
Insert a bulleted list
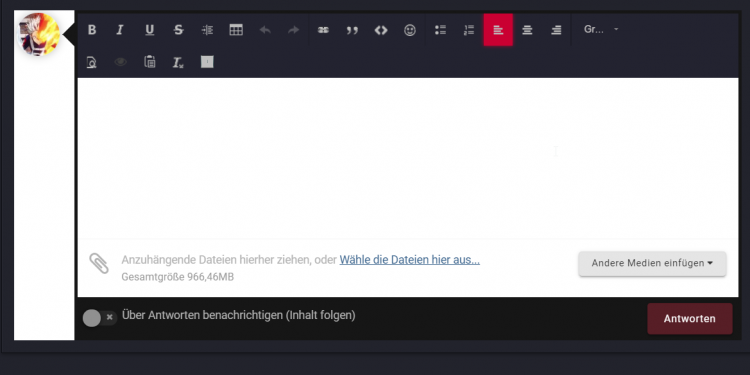coord(440,30)
